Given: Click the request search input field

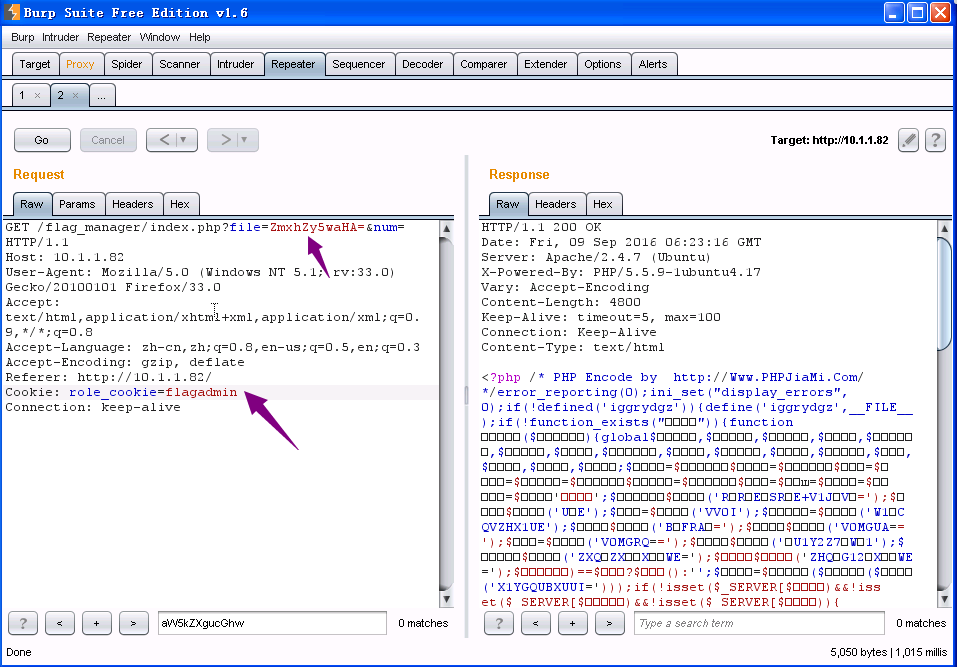Looking at the screenshot, I should [x=272, y=623].
